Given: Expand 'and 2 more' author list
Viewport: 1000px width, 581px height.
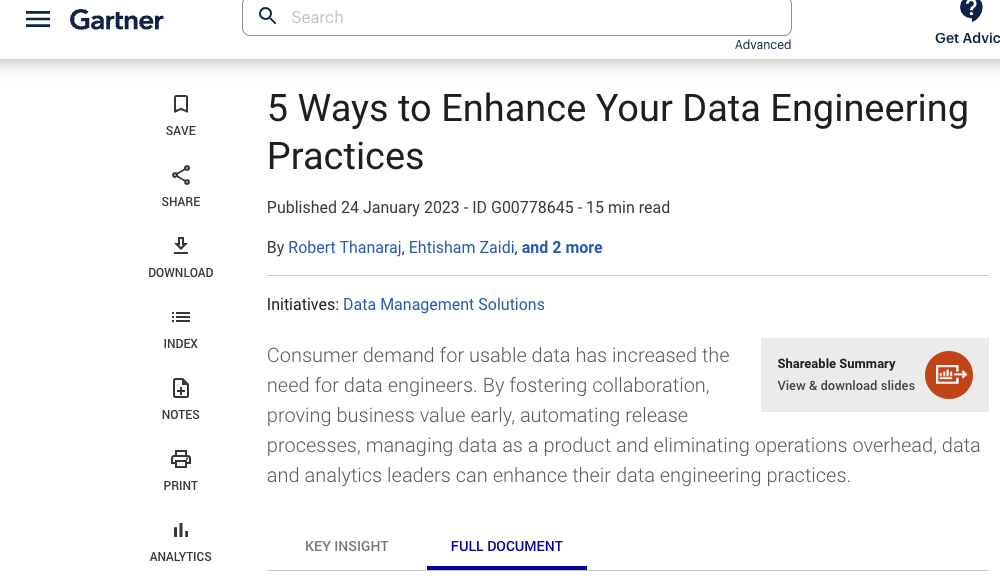Looking at the screenshot, I should pyautogui.click(x=562, y=247).
